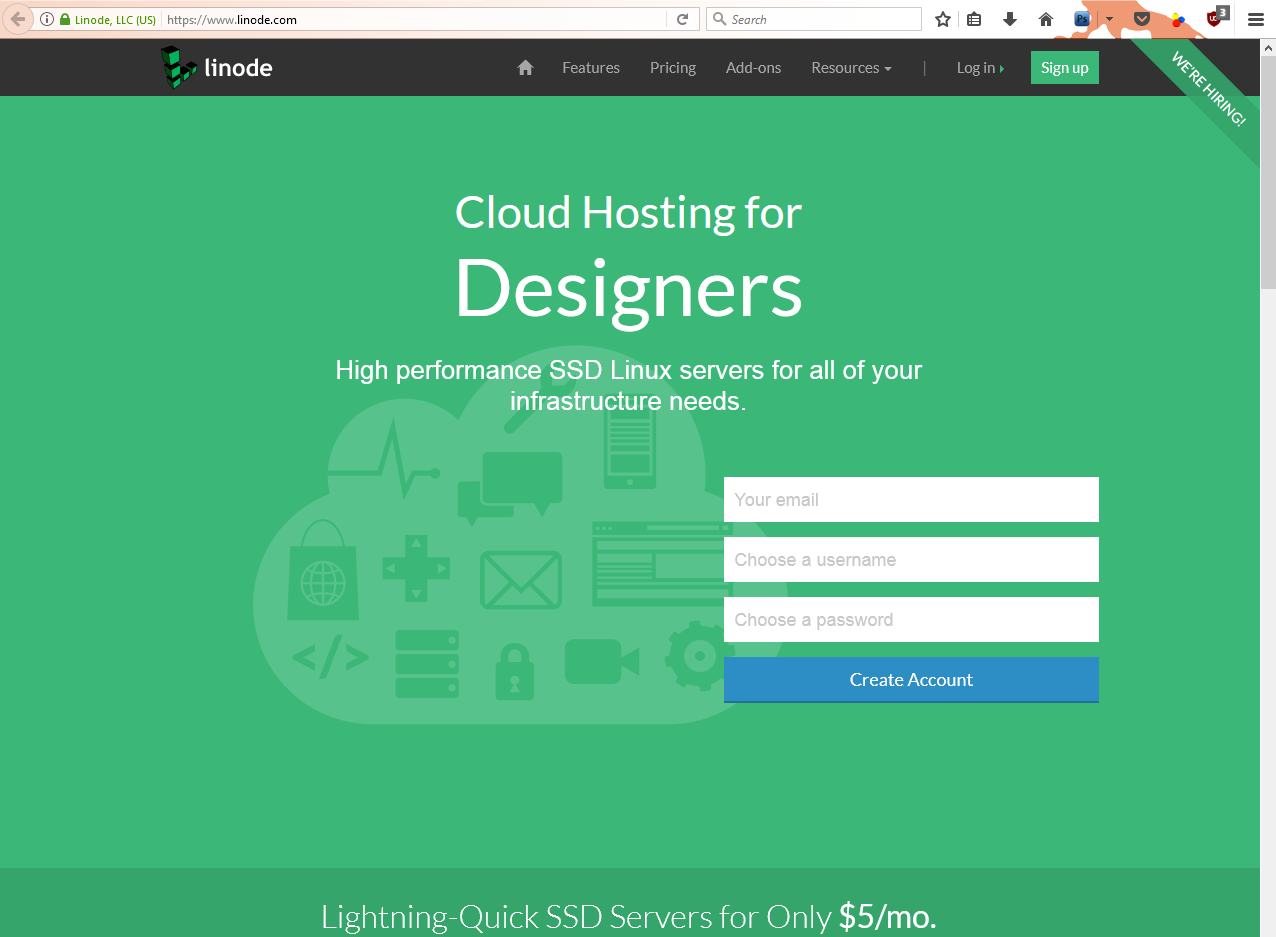
Task: Click the Linode logo
Action: click(216, 67)
